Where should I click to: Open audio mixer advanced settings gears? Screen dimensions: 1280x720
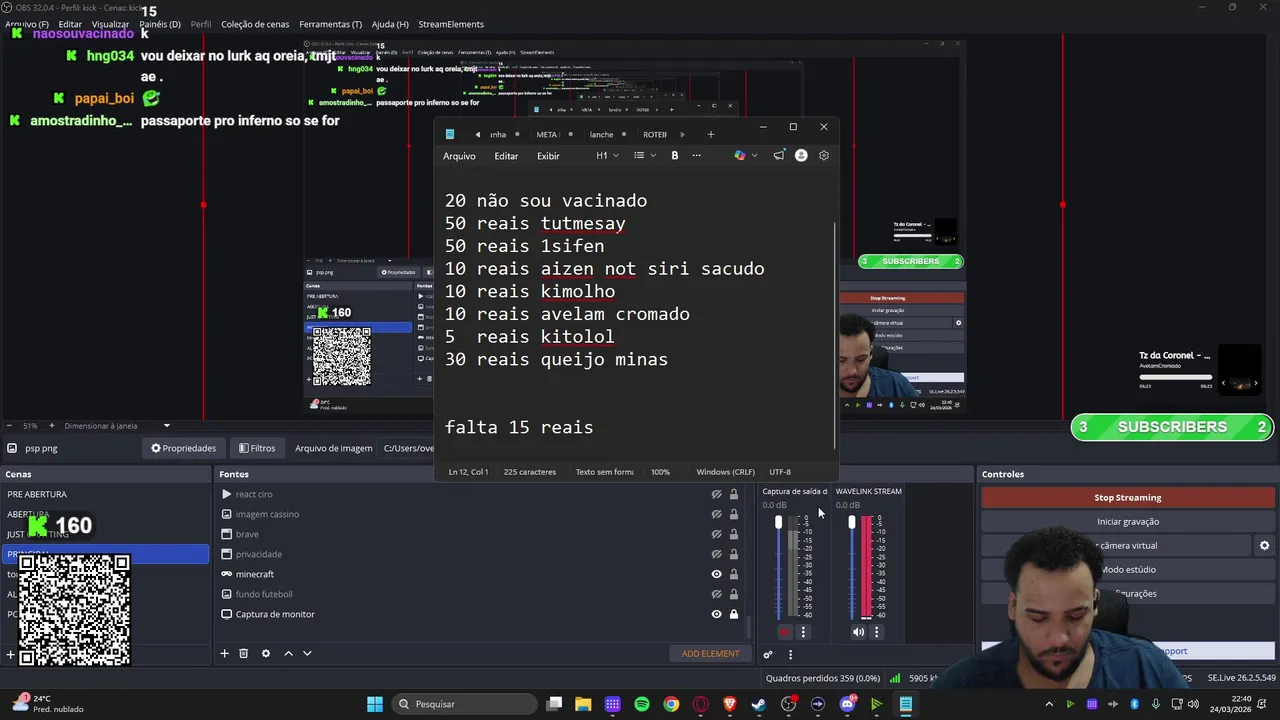768,655
